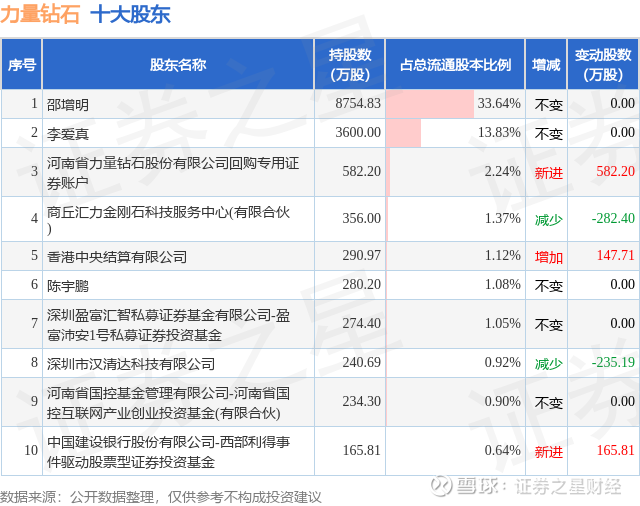Click the 变动股数(万股) column header
Viewport: 640px width, 506px height.
coord(603,64)
